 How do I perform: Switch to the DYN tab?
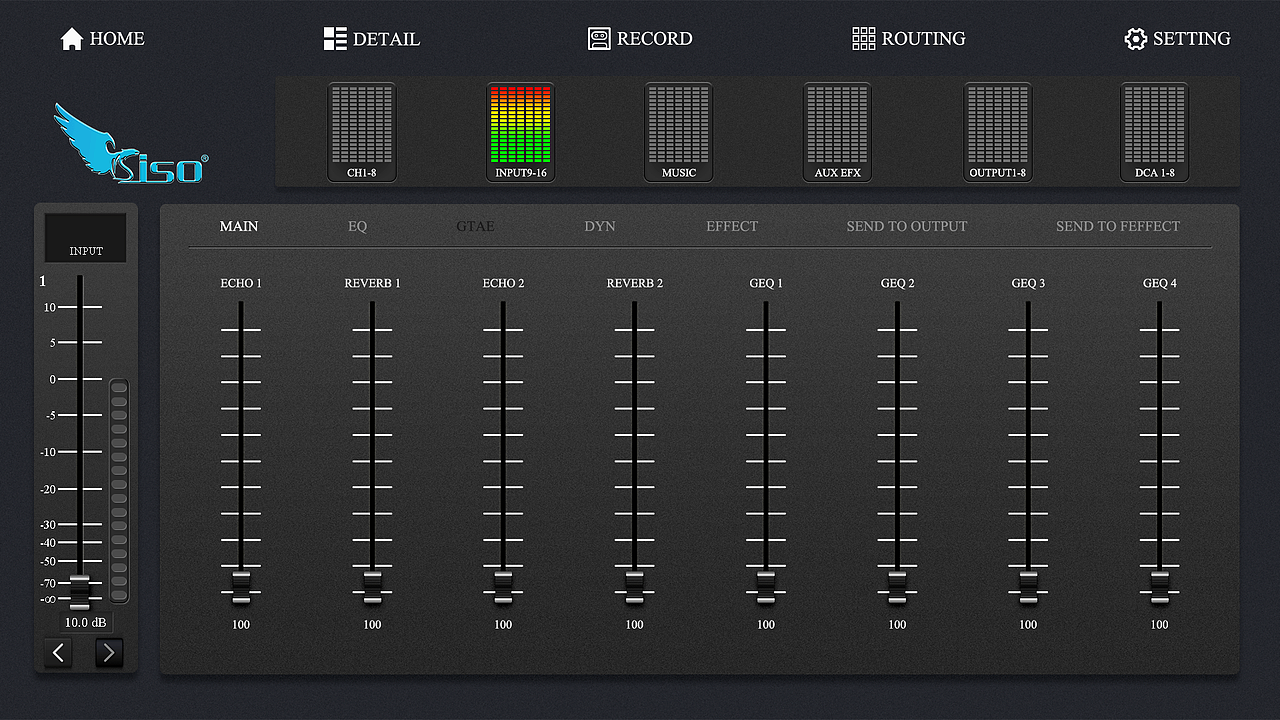pos(600,226)
